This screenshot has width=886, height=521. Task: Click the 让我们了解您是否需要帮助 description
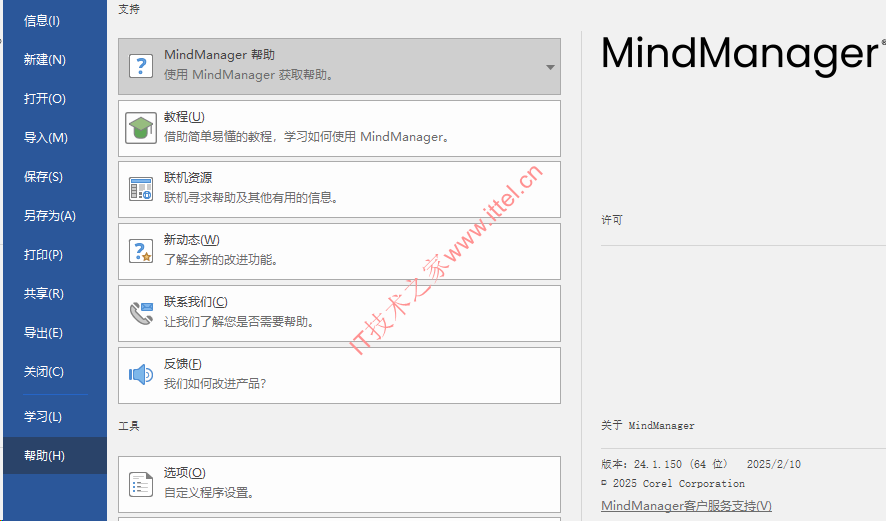tap(239, 322)
